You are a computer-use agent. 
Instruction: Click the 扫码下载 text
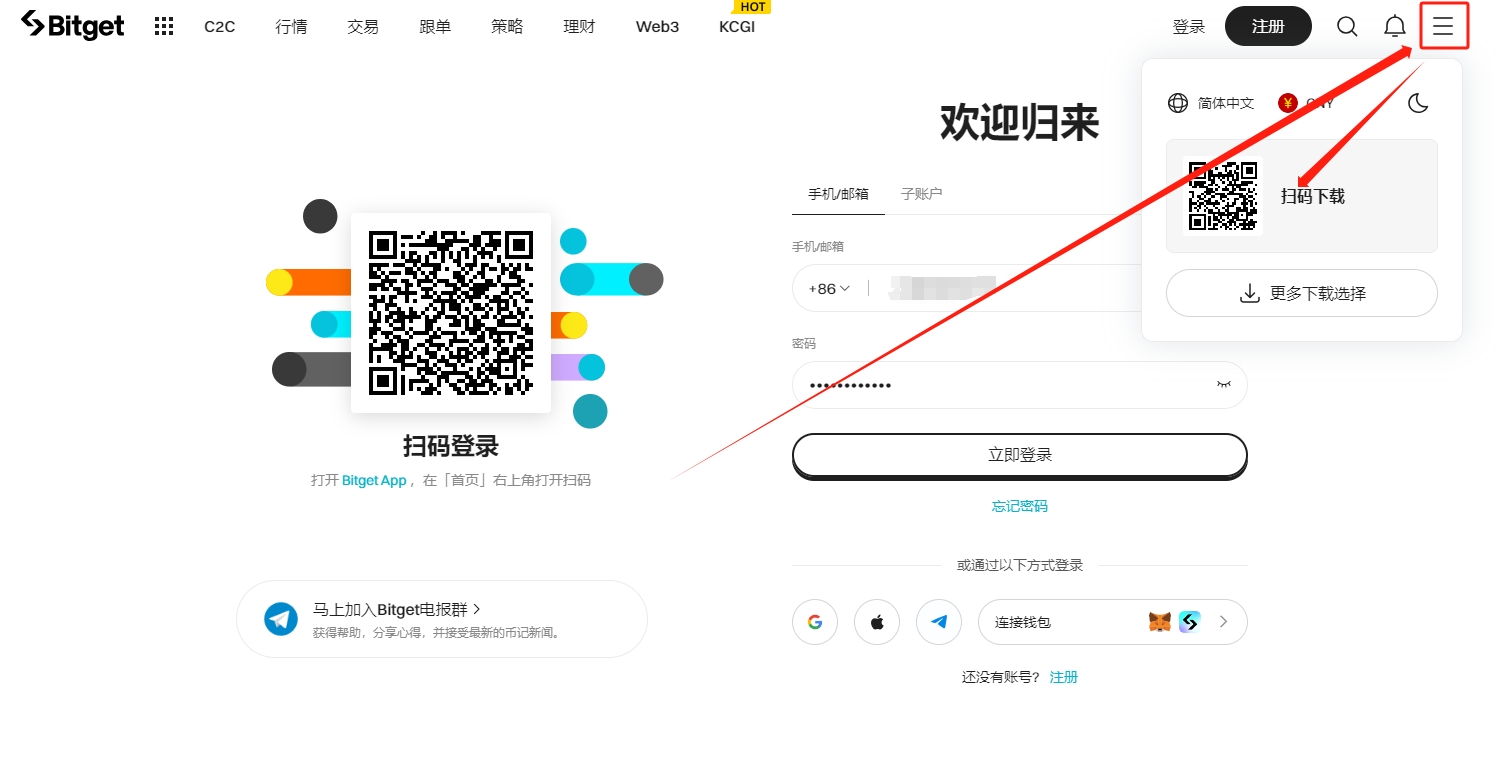[1313, 196]
